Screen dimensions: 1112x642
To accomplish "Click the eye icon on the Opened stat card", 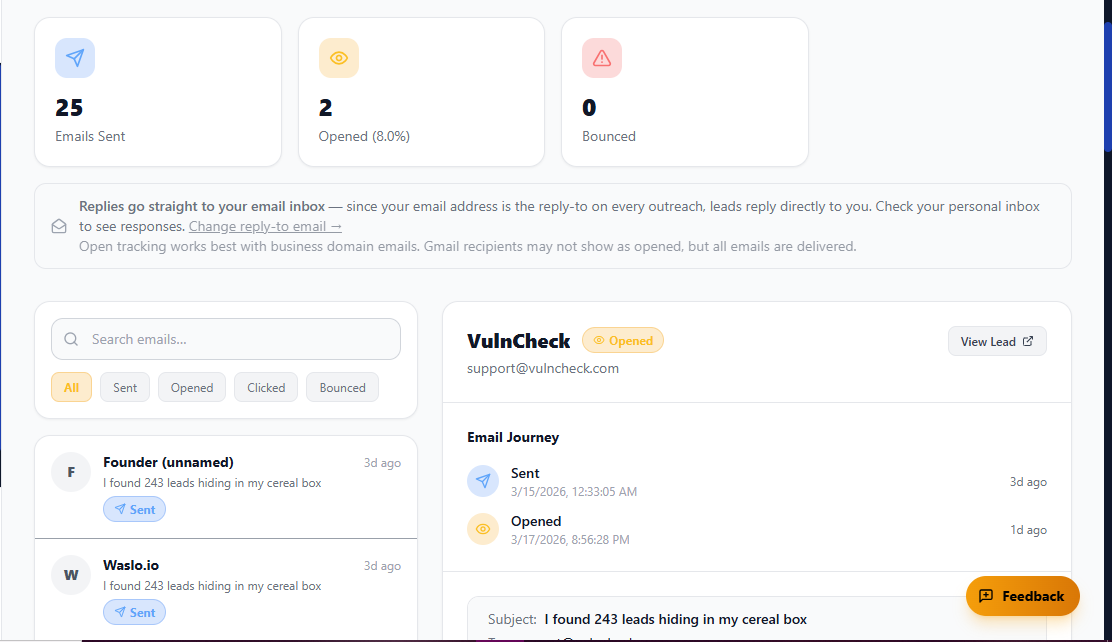I will tap(339, 58).
